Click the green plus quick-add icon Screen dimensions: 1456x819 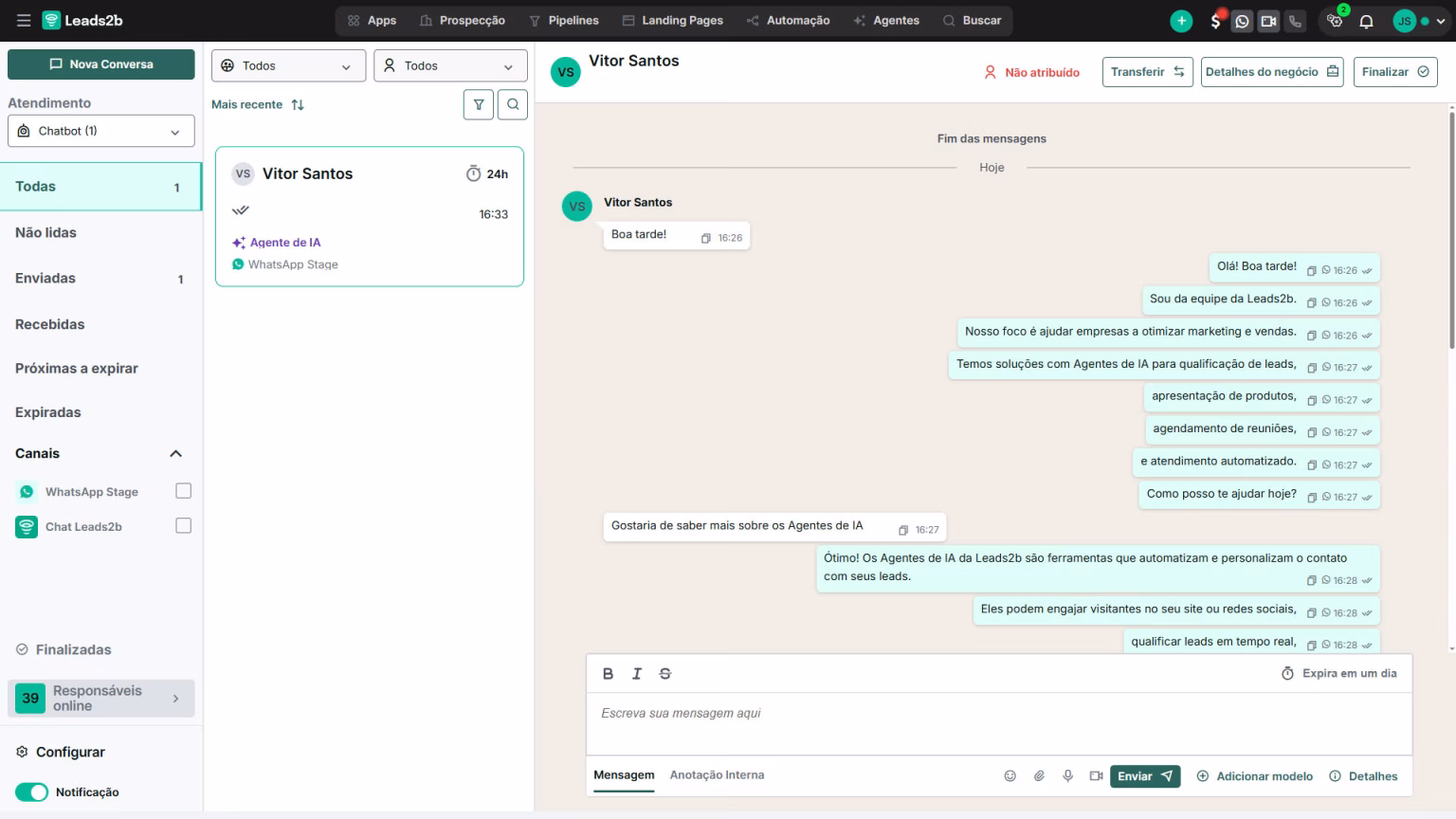pyautogui.click(x=1181, y=21)
